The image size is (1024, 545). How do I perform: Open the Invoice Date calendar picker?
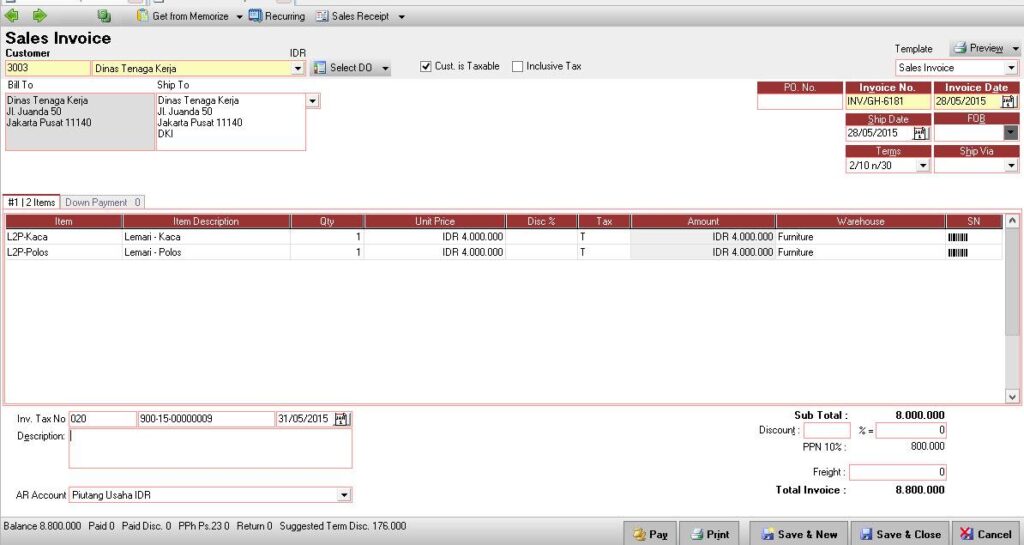click(1008, 101)
